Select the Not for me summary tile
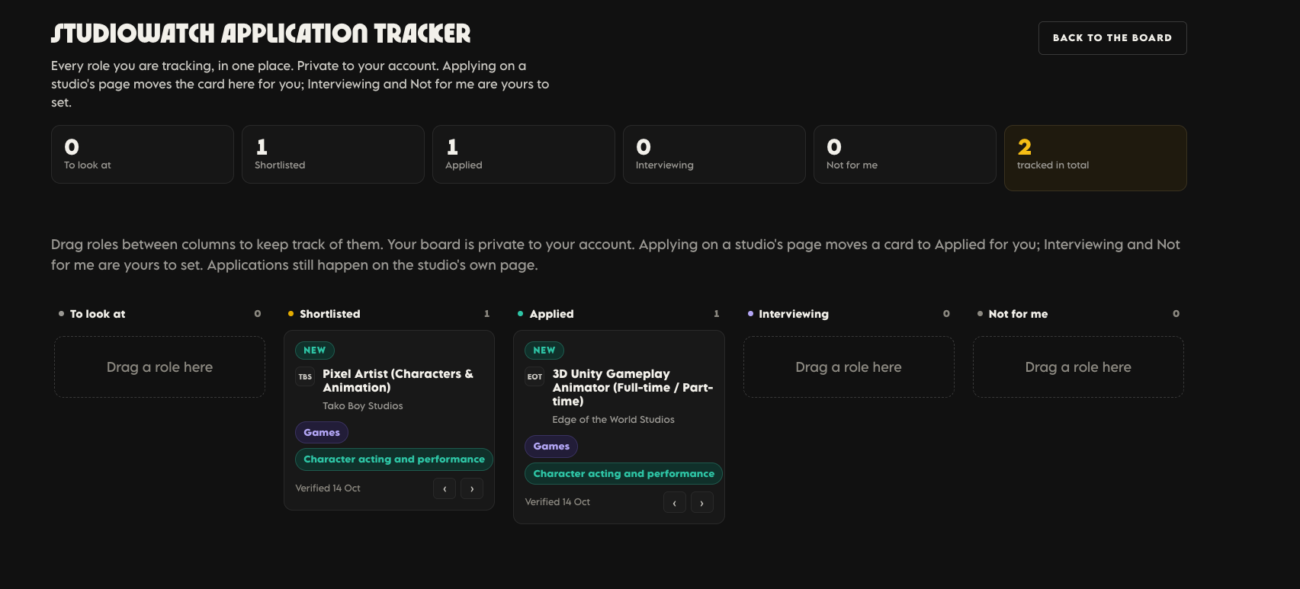The width and height of the screenshot is (1300, 589). tap(905, 154)
